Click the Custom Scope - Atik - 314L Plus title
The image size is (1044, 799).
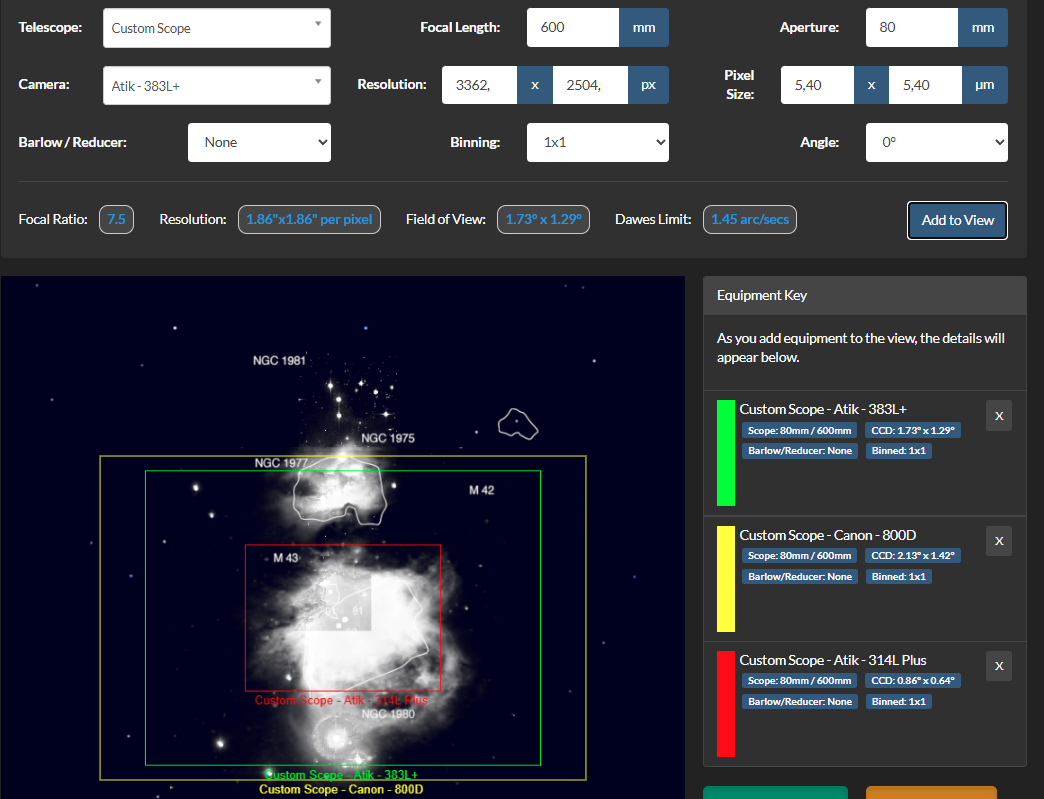833,661
